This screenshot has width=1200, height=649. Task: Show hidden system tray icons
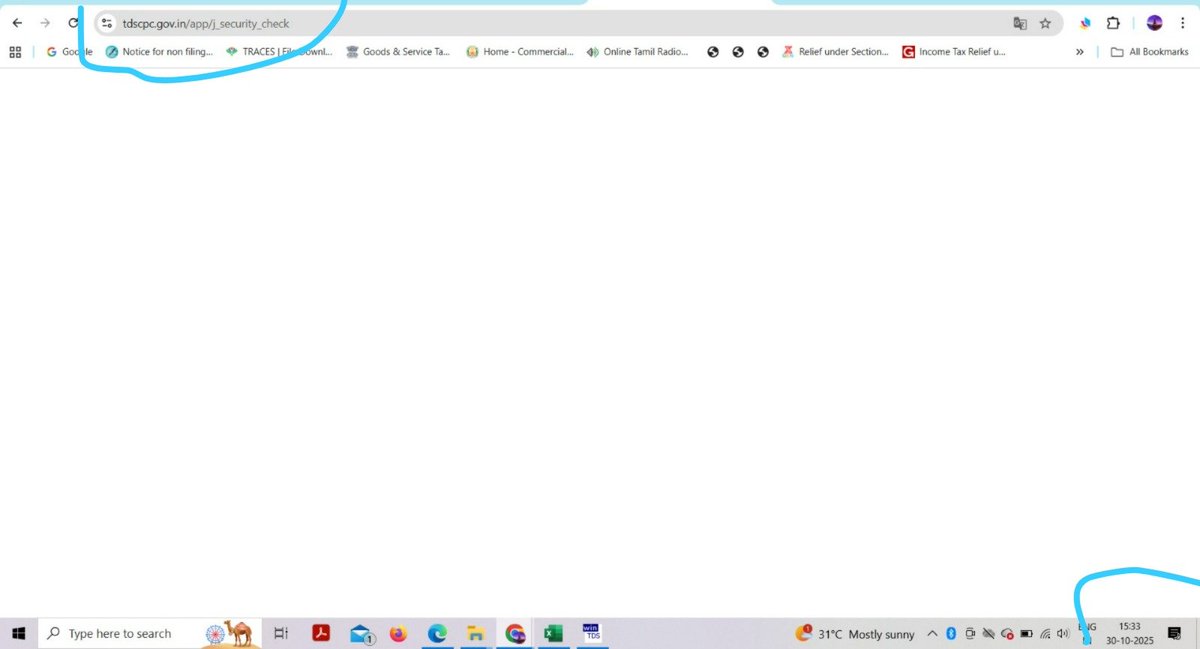932,634
